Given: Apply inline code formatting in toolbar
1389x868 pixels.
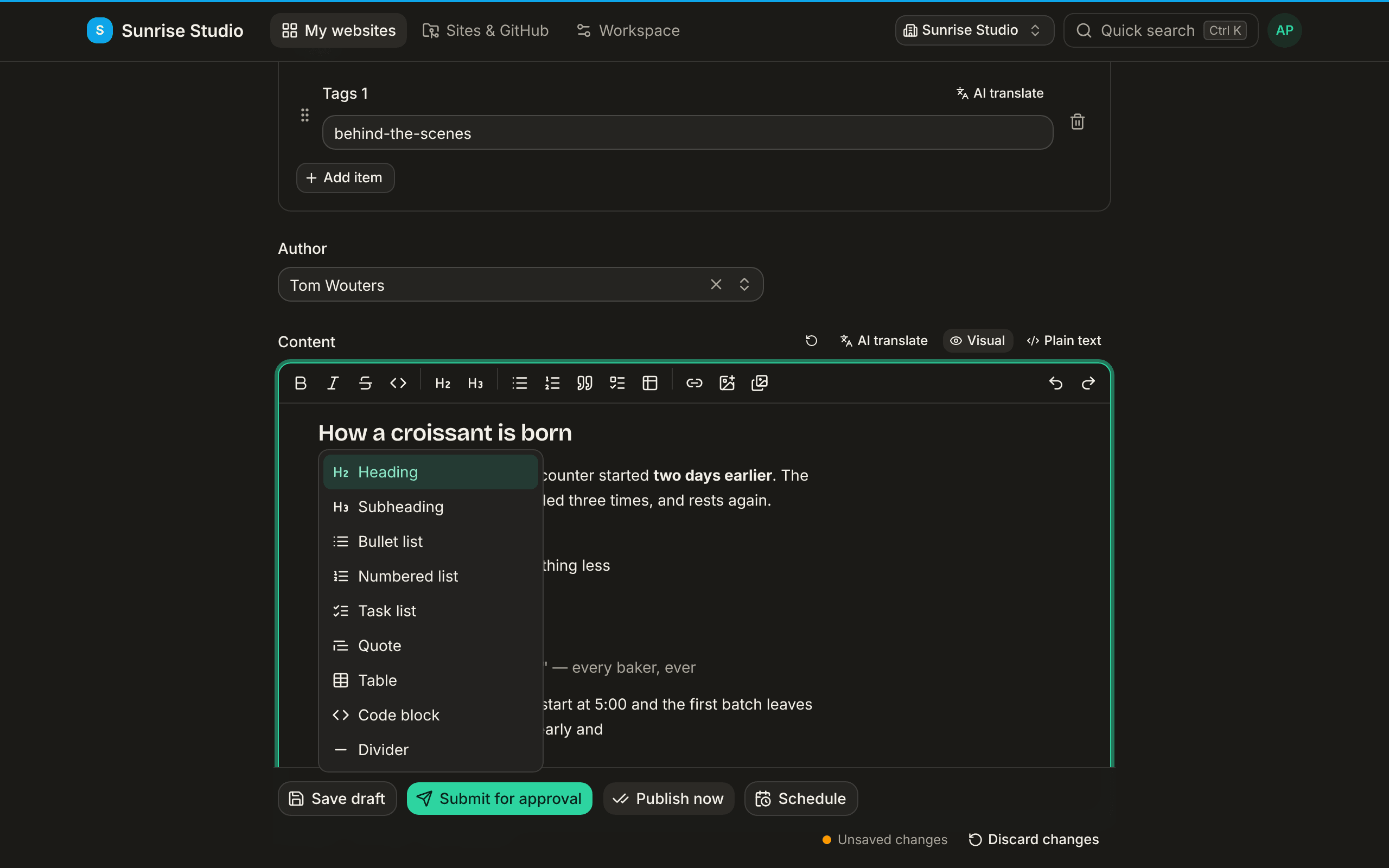Looking at the screenshot, I should (x=398, y=383).
